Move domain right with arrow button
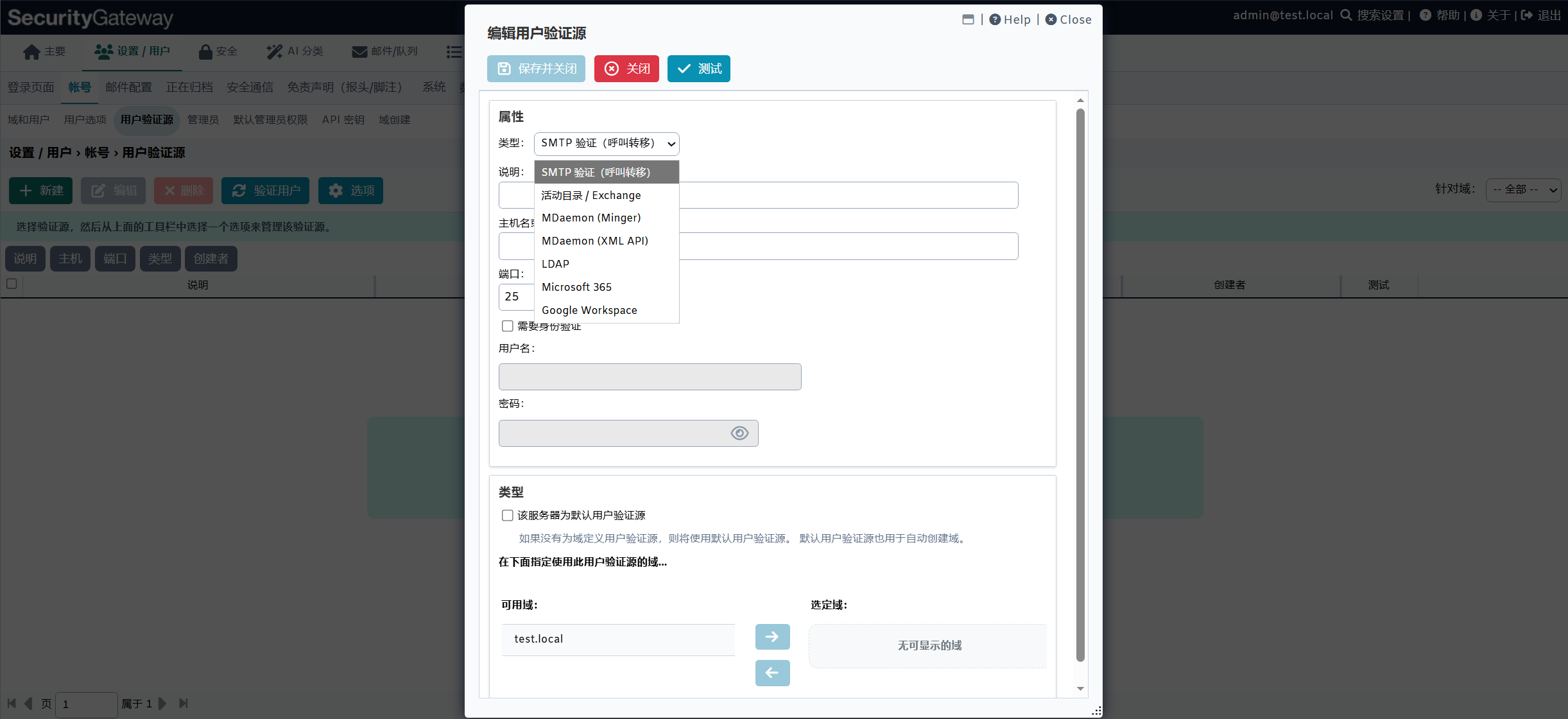Screen dimensions: 1568x719 click(772, 637)
